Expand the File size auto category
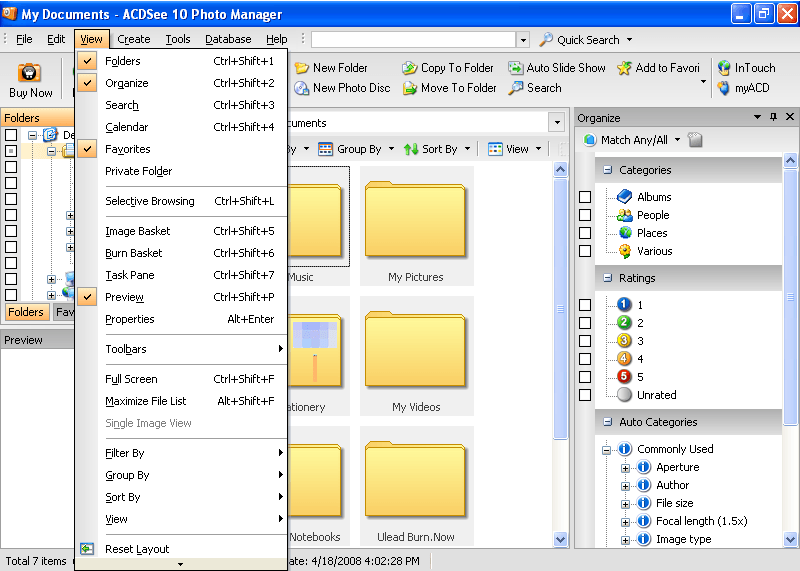The image size is (800, 571). point(625,504)
